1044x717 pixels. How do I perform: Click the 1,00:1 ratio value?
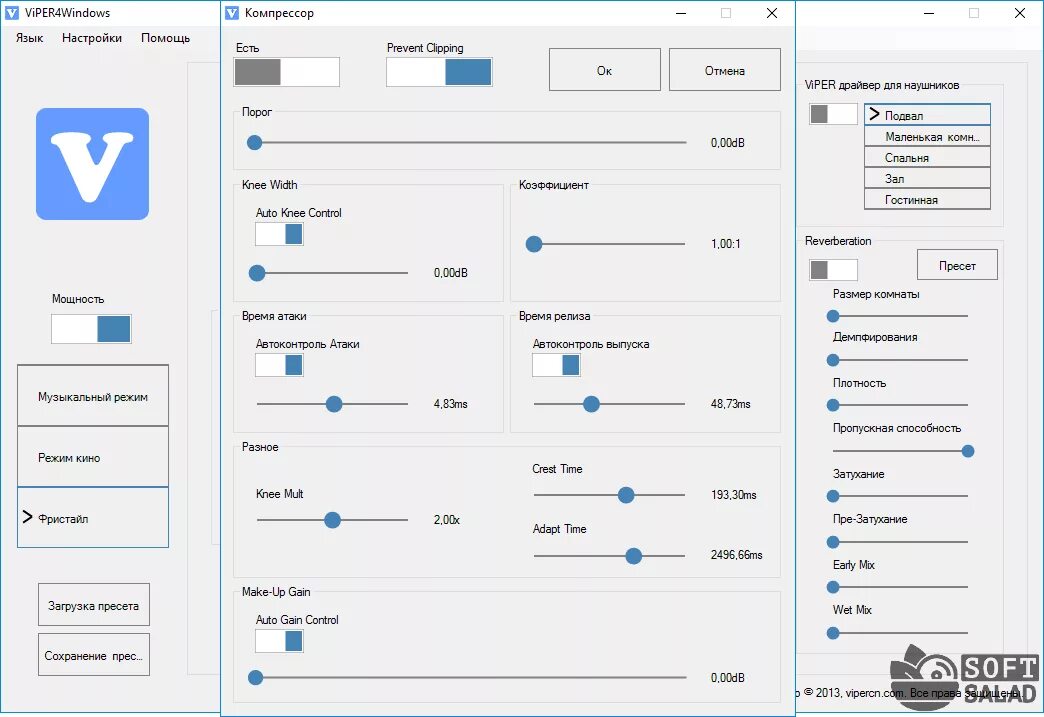pyautogui.click(x=726, y=244)
